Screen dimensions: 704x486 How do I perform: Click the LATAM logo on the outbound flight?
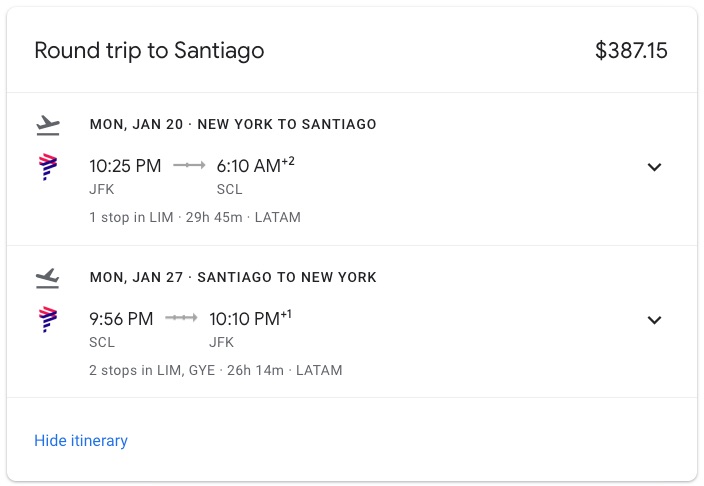click(48, 167)
